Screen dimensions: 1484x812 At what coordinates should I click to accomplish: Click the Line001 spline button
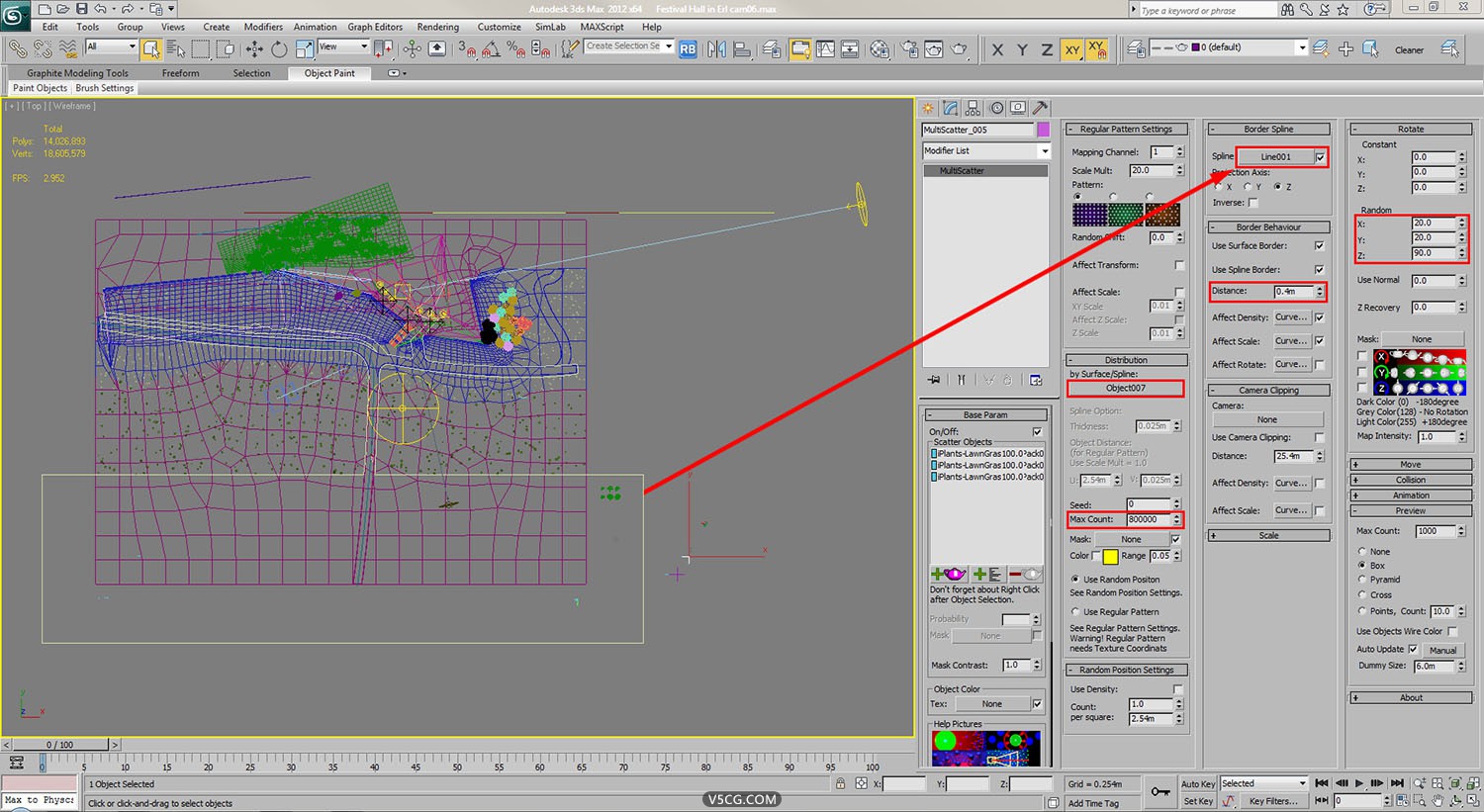point(1275,156)
